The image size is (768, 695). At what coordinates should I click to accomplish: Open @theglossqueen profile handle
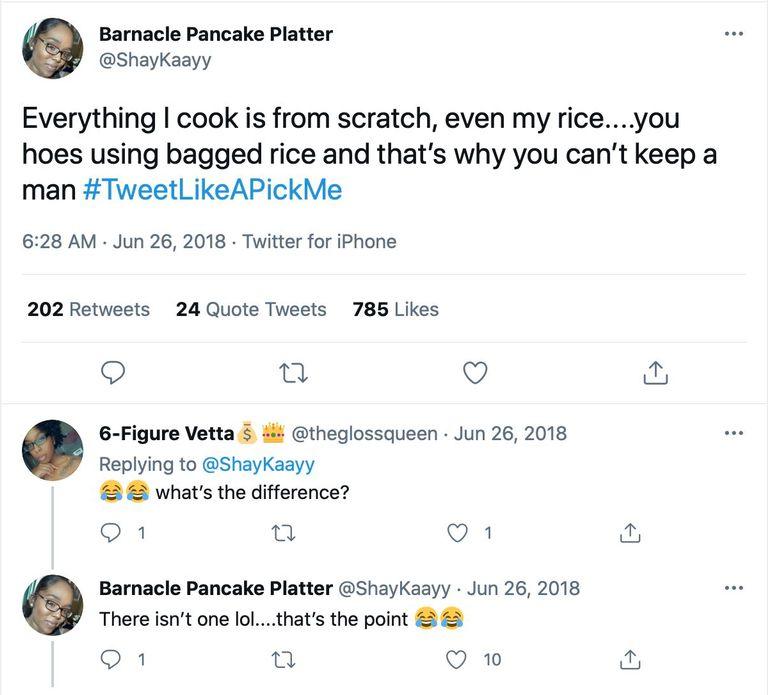click(364, 433)
